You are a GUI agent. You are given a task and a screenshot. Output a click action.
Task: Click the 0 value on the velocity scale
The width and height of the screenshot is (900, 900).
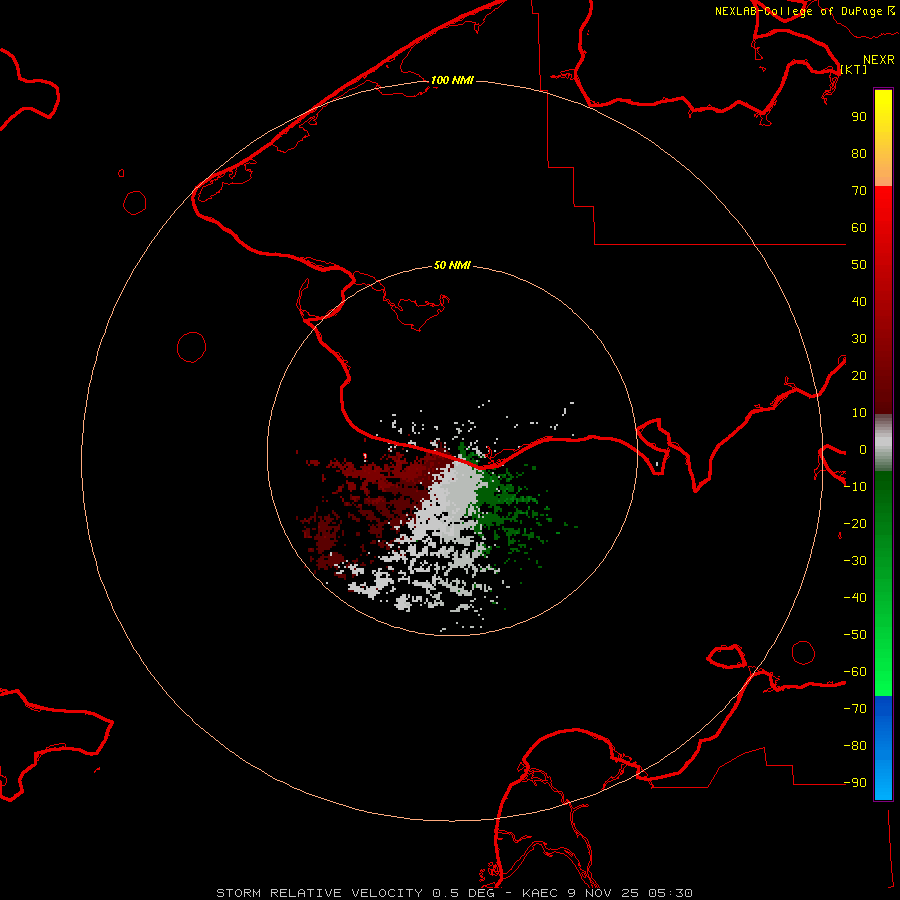863,449
